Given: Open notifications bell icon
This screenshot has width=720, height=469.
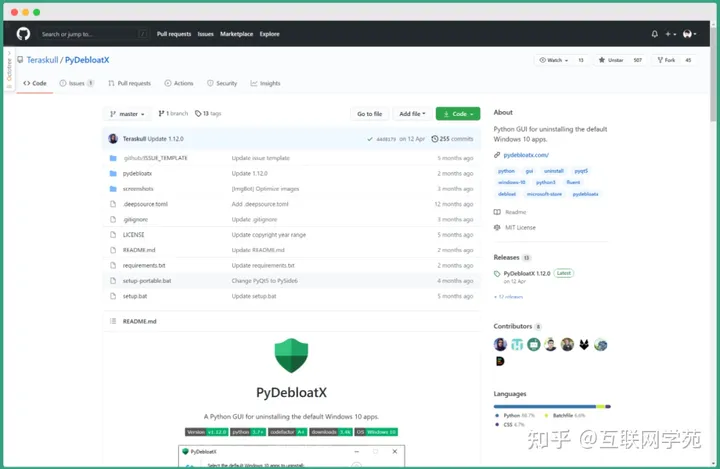Looking at the screenshot, I should click(x=654, y=34).
